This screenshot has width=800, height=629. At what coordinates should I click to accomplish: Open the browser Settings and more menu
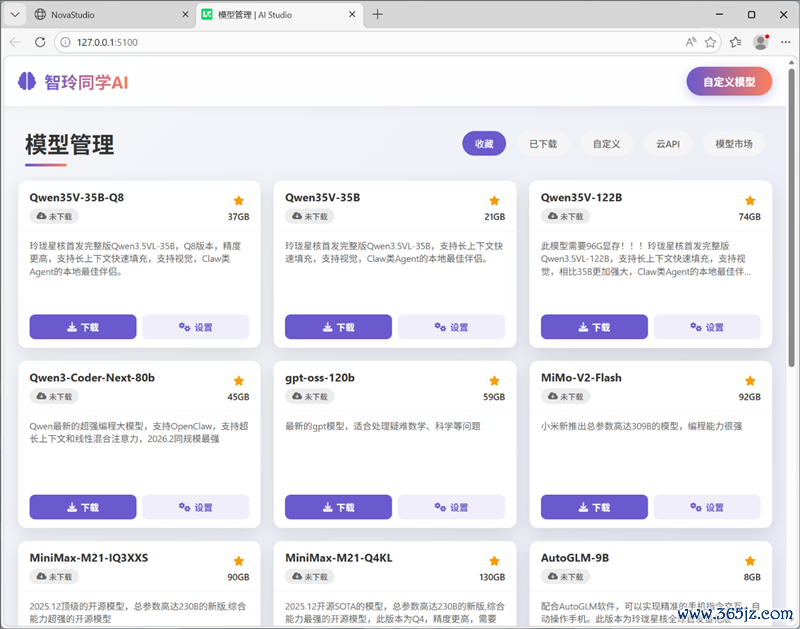click(786, 42)
